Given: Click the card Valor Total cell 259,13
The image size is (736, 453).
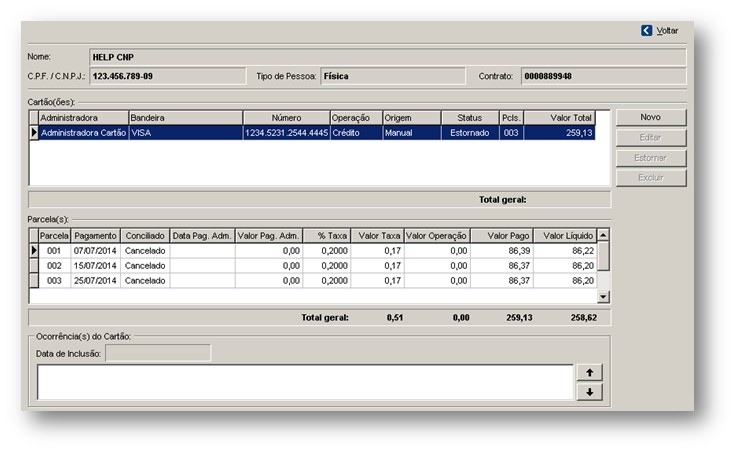Looking at the screenshot, I should point(560,133).
